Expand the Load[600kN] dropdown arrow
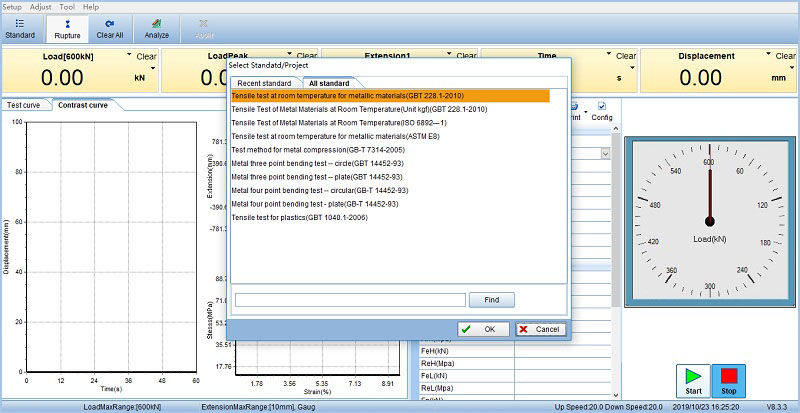Viewport: 800px width, 413px height. point(129,56)
